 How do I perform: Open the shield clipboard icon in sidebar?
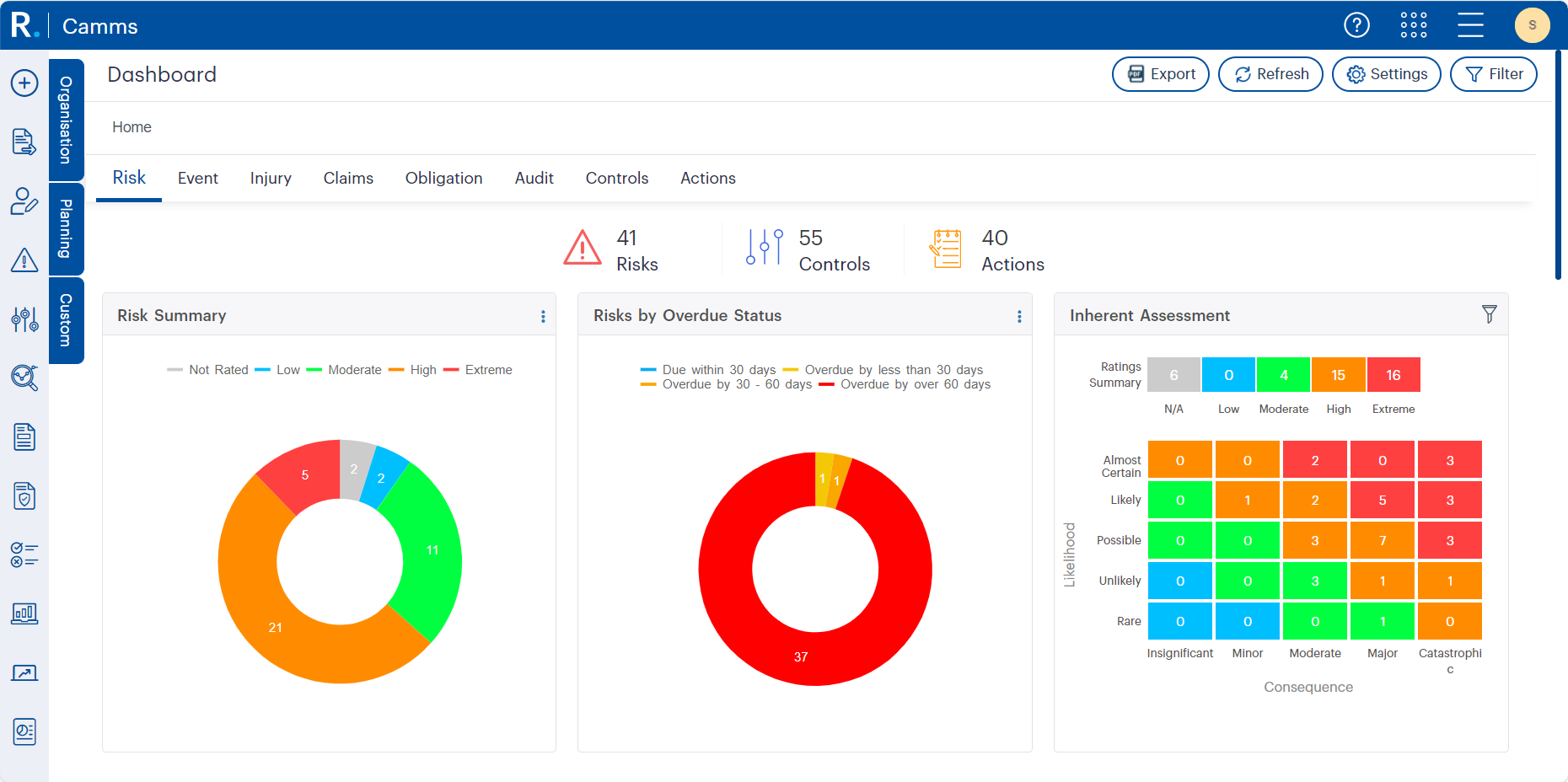pyautogui.click(x=24, y=496)
